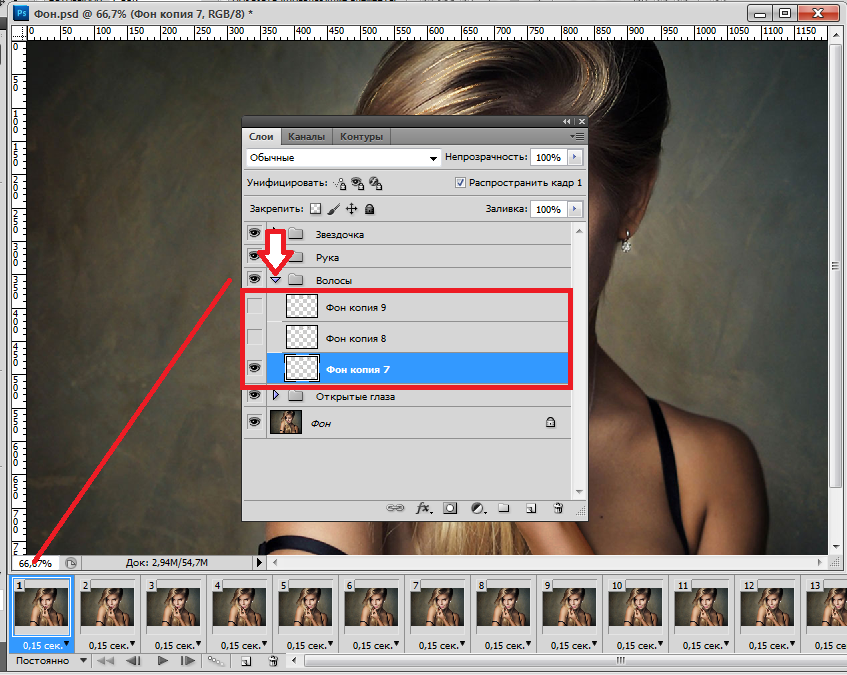Create a new layer group folder
This screenshot has width=847, height=675.
(x=504, y=508)
